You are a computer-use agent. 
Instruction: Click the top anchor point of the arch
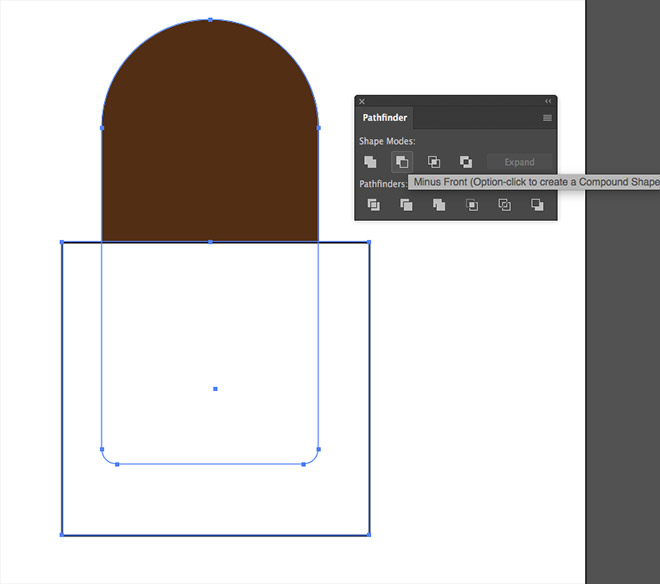pyautogui.click(x=210, y=20)
